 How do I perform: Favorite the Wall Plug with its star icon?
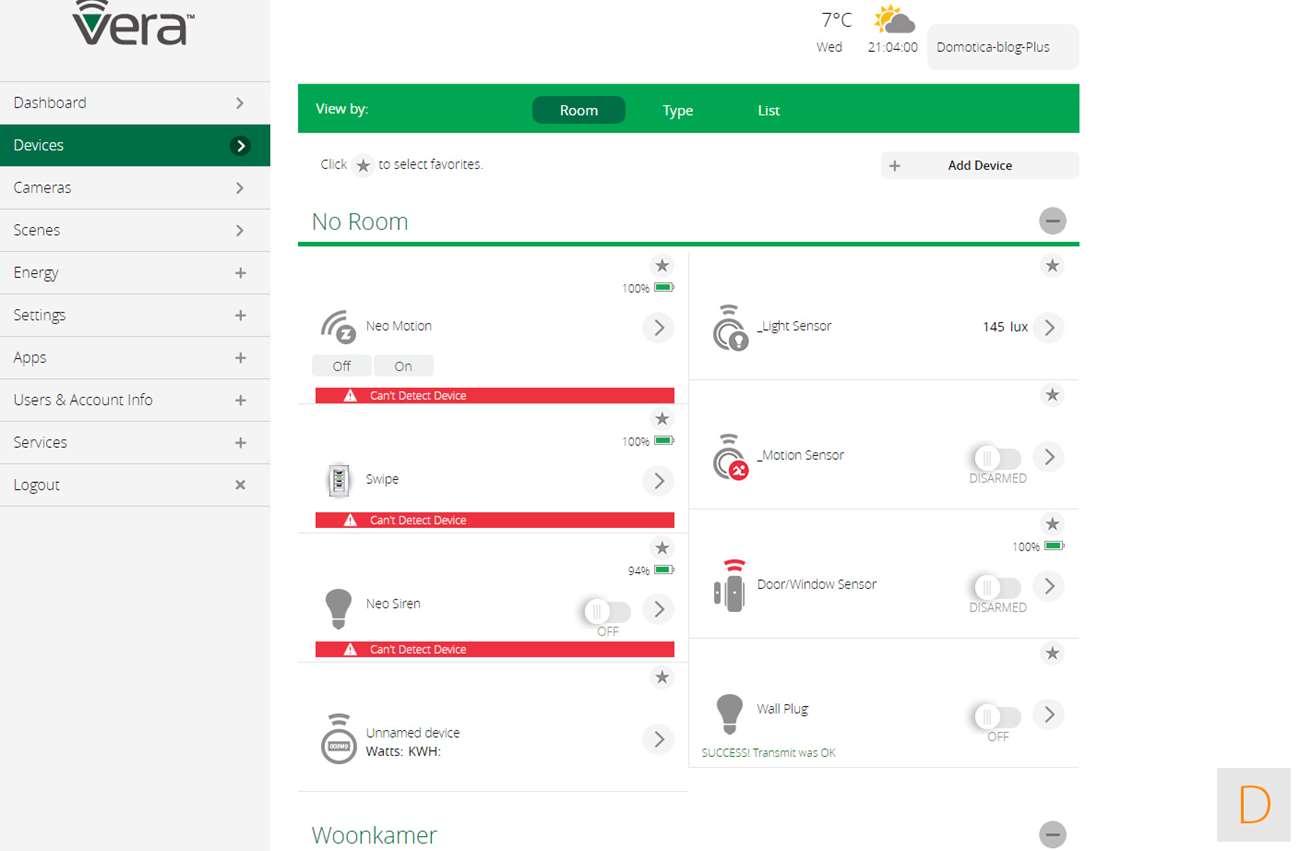tap(1051, 654)
